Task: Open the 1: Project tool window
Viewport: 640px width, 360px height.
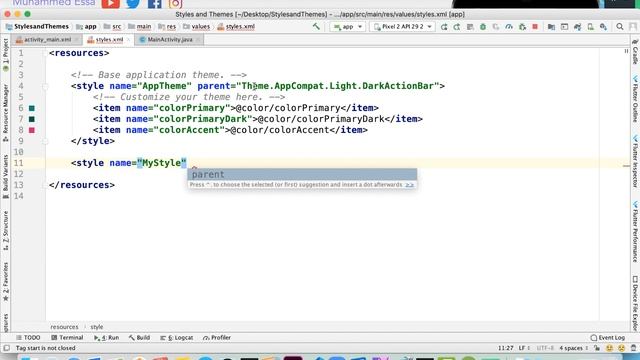Action: [x=5, y=55]
